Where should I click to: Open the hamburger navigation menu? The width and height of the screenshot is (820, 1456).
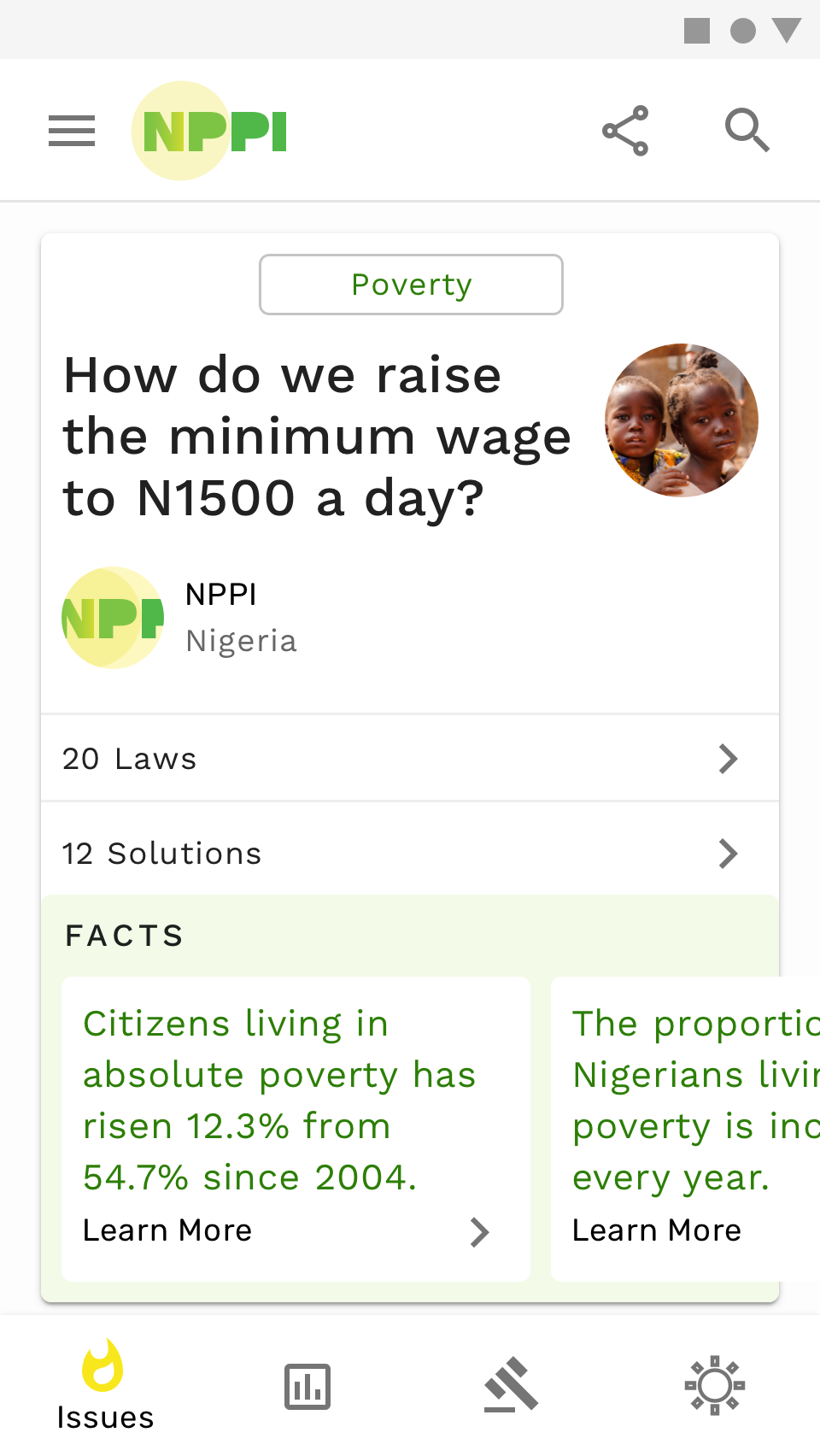(x=72, y=131)
